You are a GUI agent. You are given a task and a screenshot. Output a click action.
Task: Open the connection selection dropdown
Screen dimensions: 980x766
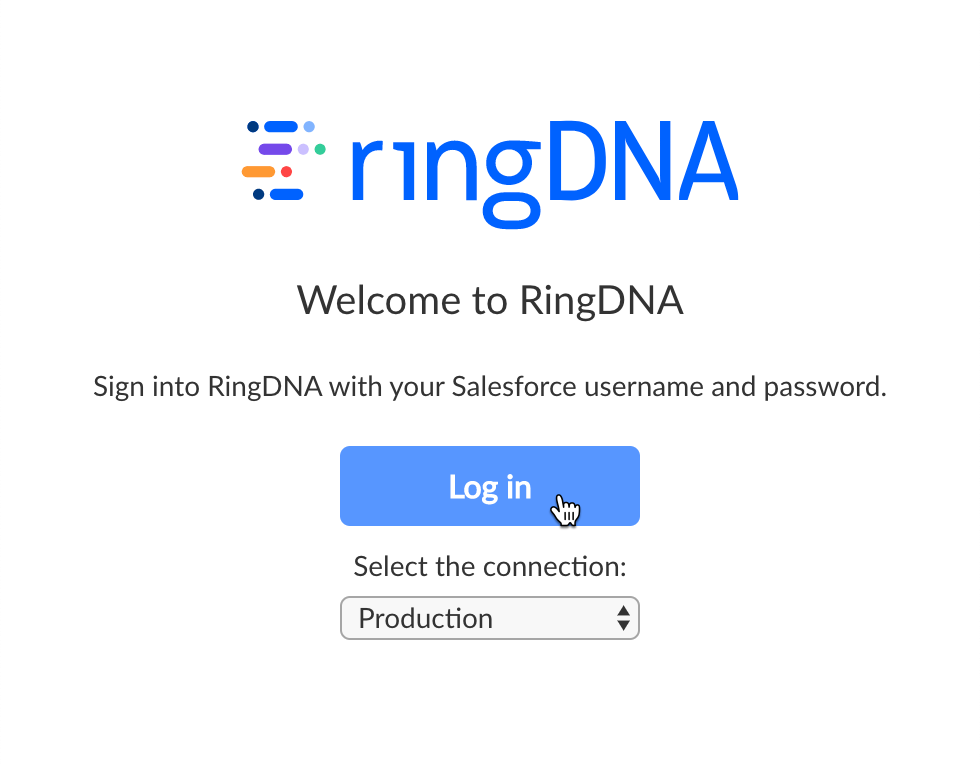[x=490, y=618]
